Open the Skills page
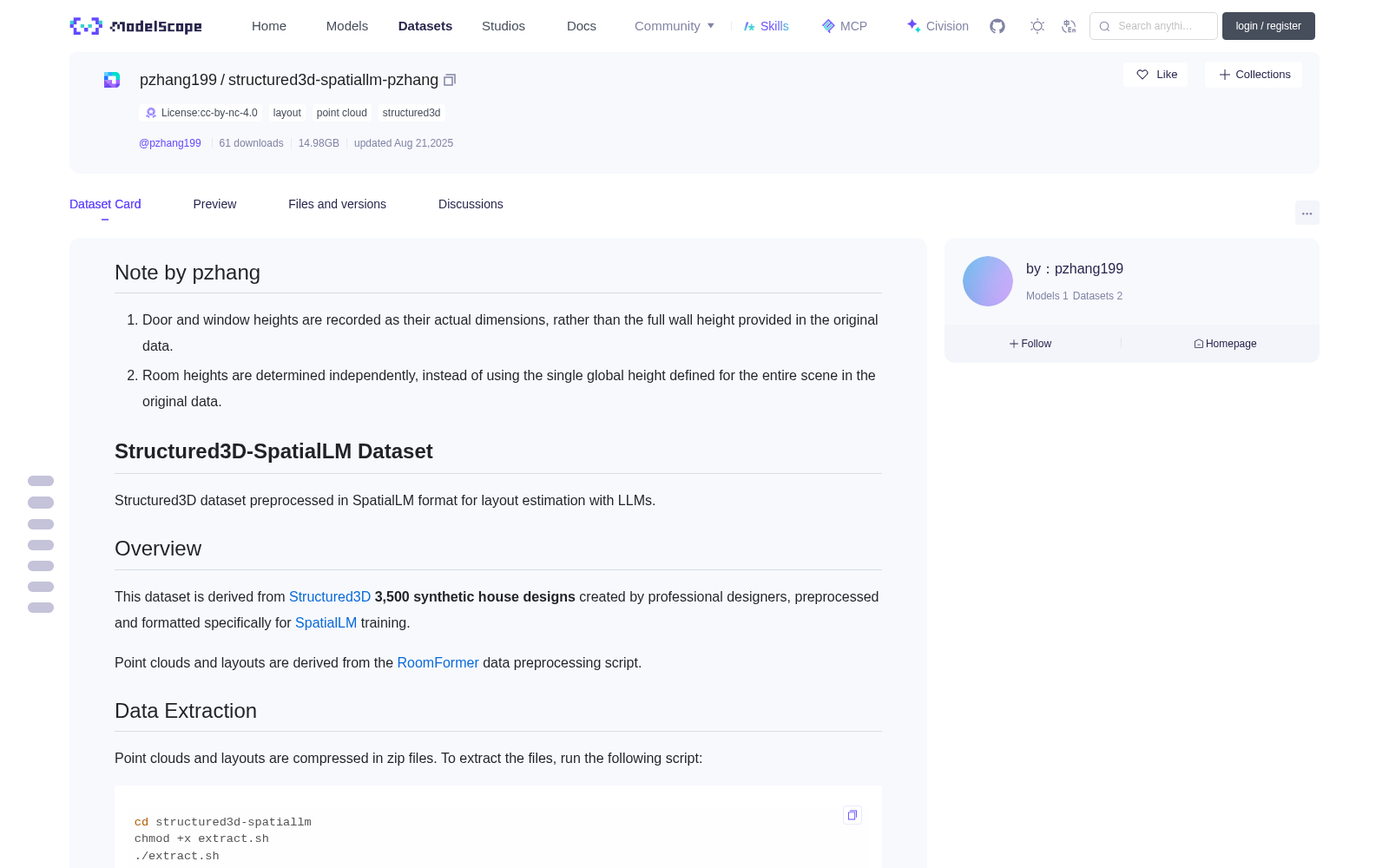The width and height of the screenshot is (1389, 868). click(766, 26)
